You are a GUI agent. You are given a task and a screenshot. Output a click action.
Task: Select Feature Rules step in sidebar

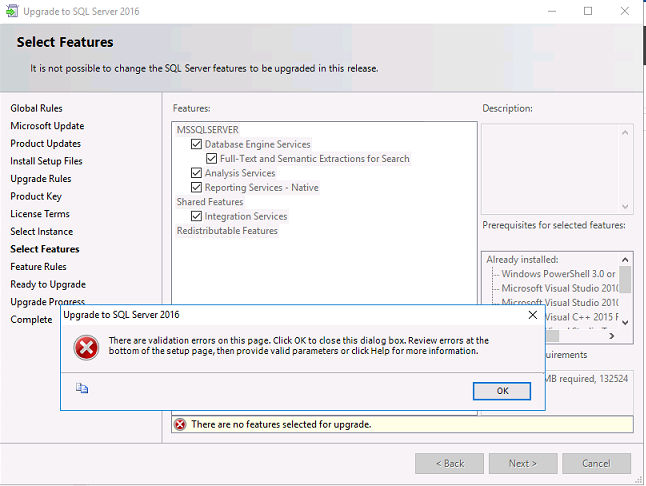pyautogui.click(x=38, y=267)
